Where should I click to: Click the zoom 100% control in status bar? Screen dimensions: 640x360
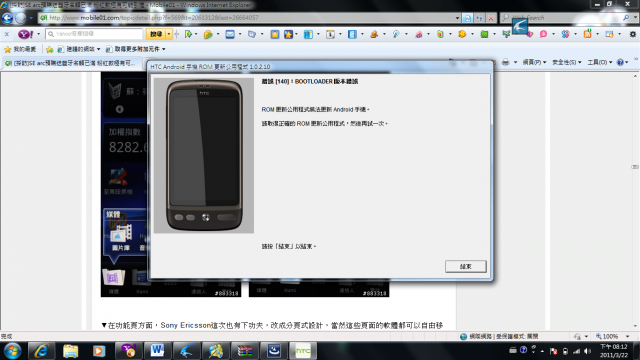pos(607,336)
